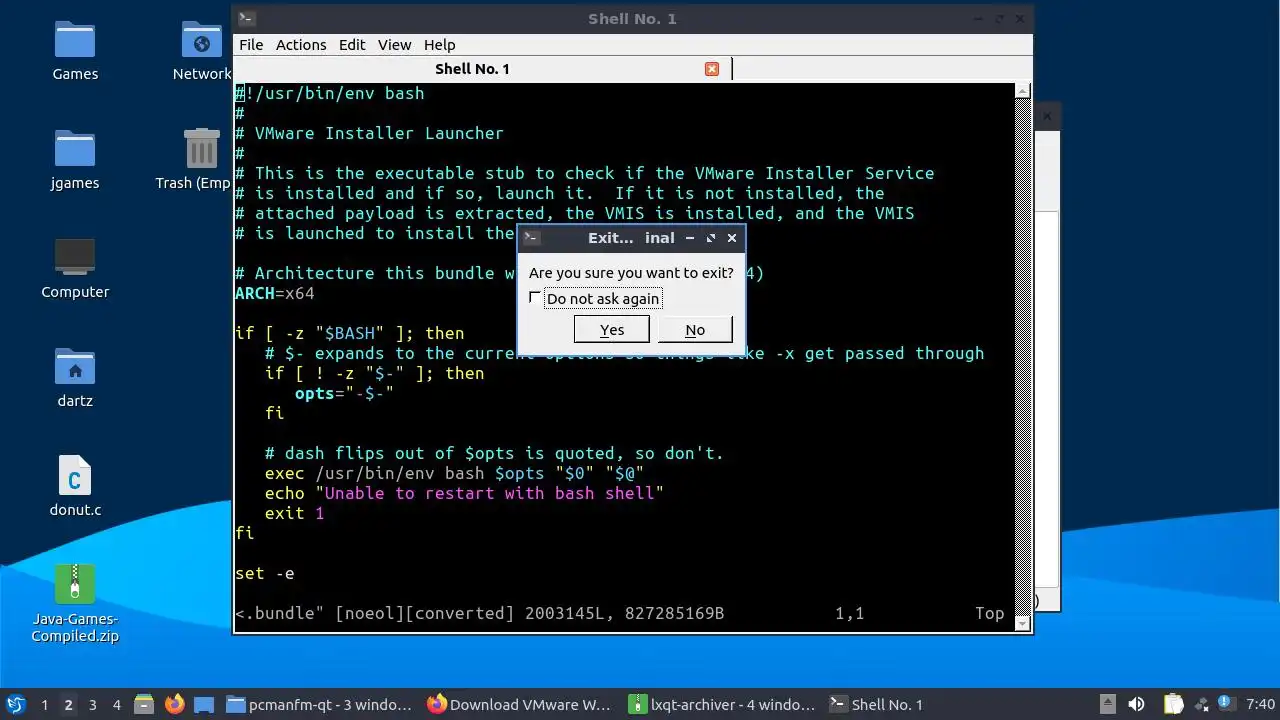
Task: Click the 'exit 1' line in terminal
Action: (295, 513)
